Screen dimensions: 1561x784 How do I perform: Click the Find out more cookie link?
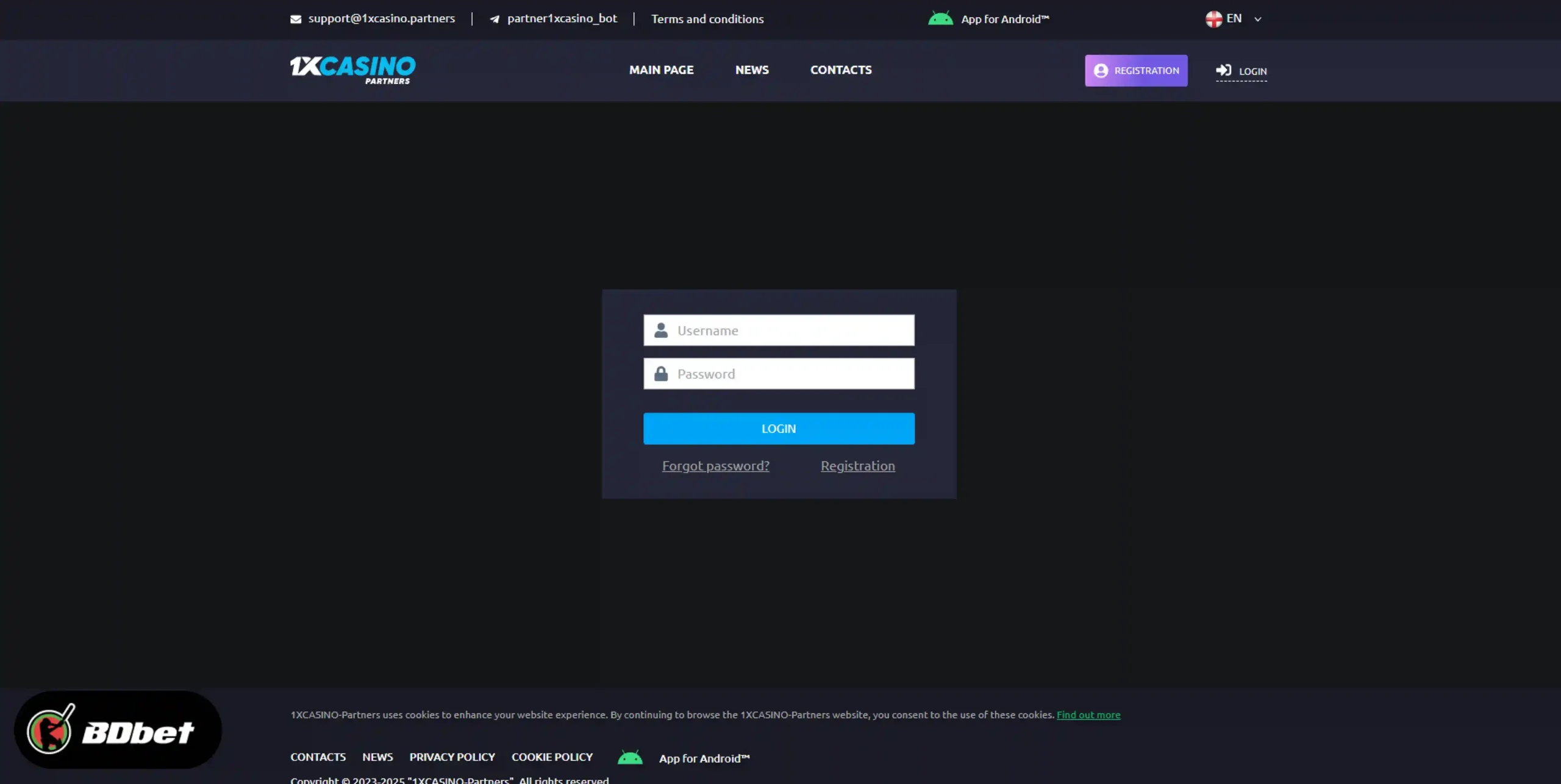[1088, 715]
